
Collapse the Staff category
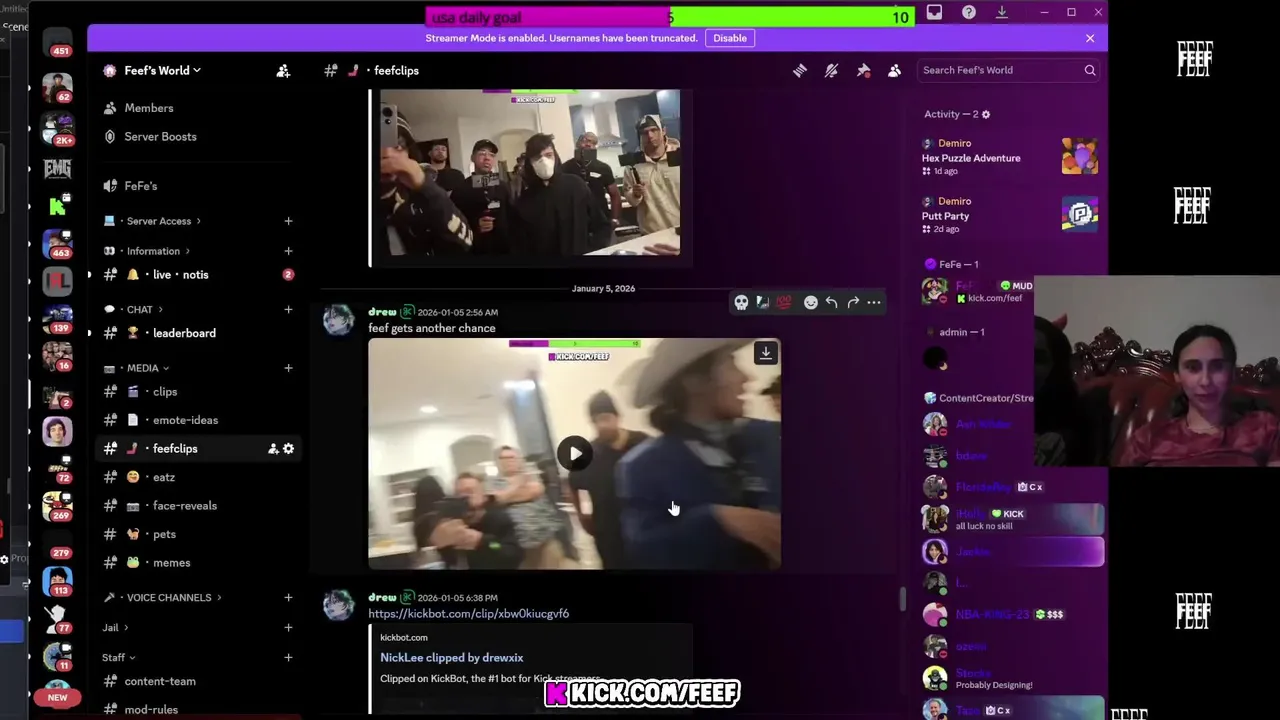(118, 658)
